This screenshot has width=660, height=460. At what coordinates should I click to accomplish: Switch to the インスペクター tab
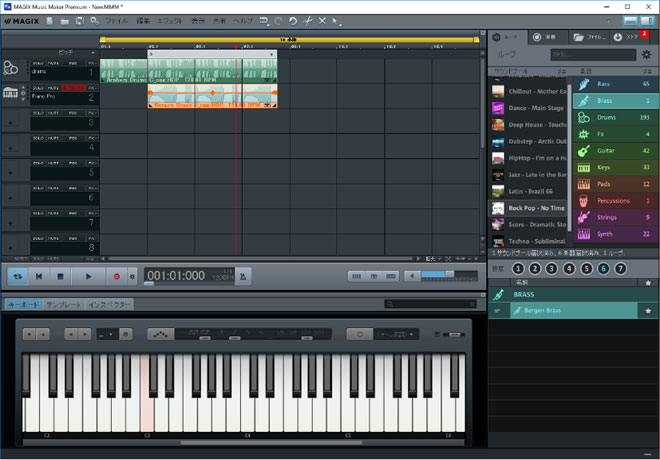[x=109, y=304]
